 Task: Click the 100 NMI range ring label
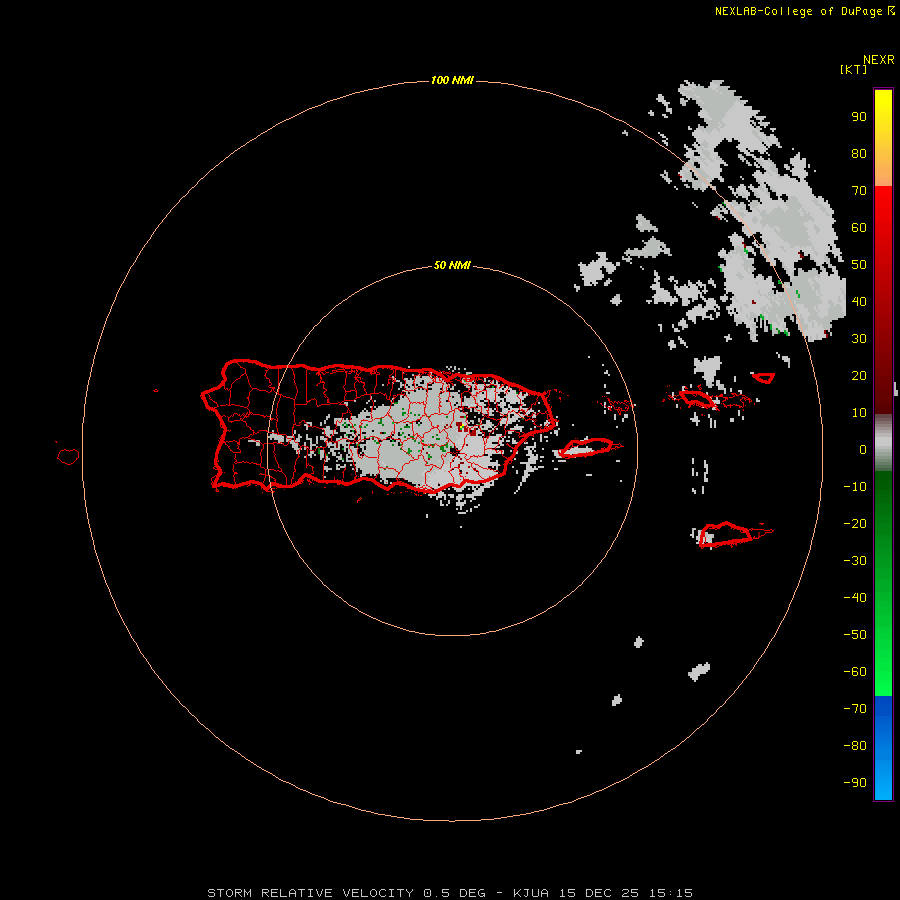click(452, 80)
